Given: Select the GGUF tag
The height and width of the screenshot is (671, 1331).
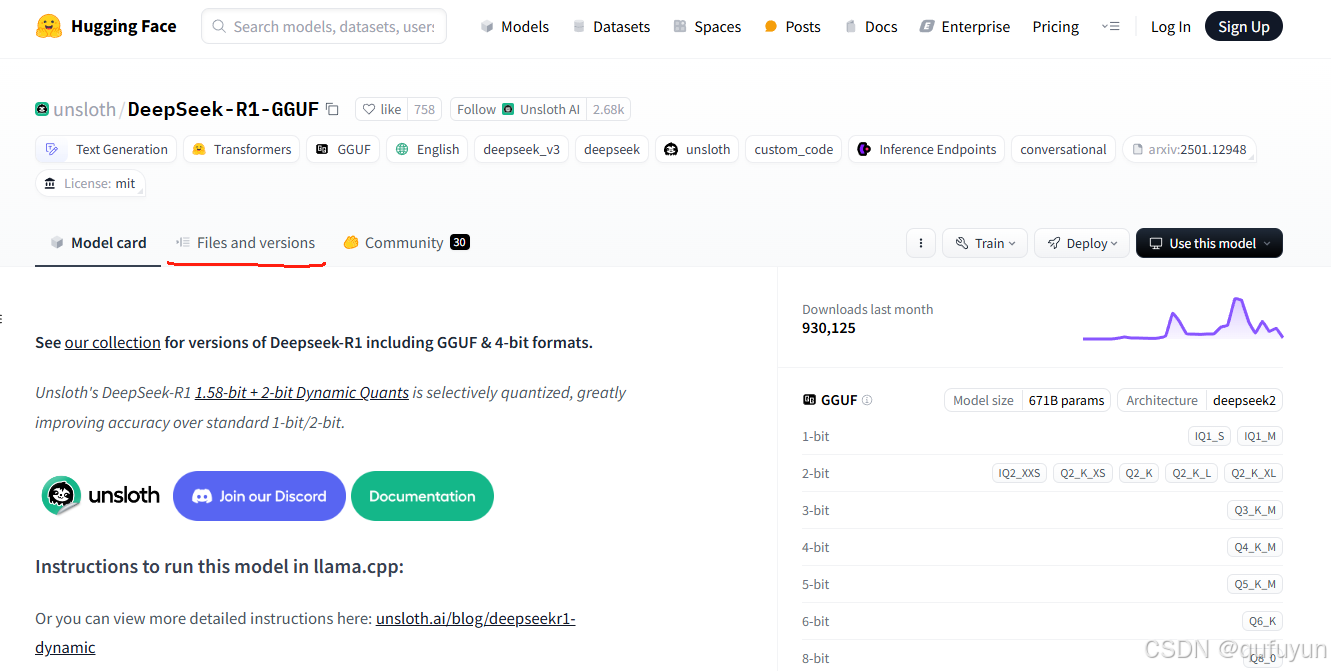Looking at the screenshot, I should click(x=343, y=149).
